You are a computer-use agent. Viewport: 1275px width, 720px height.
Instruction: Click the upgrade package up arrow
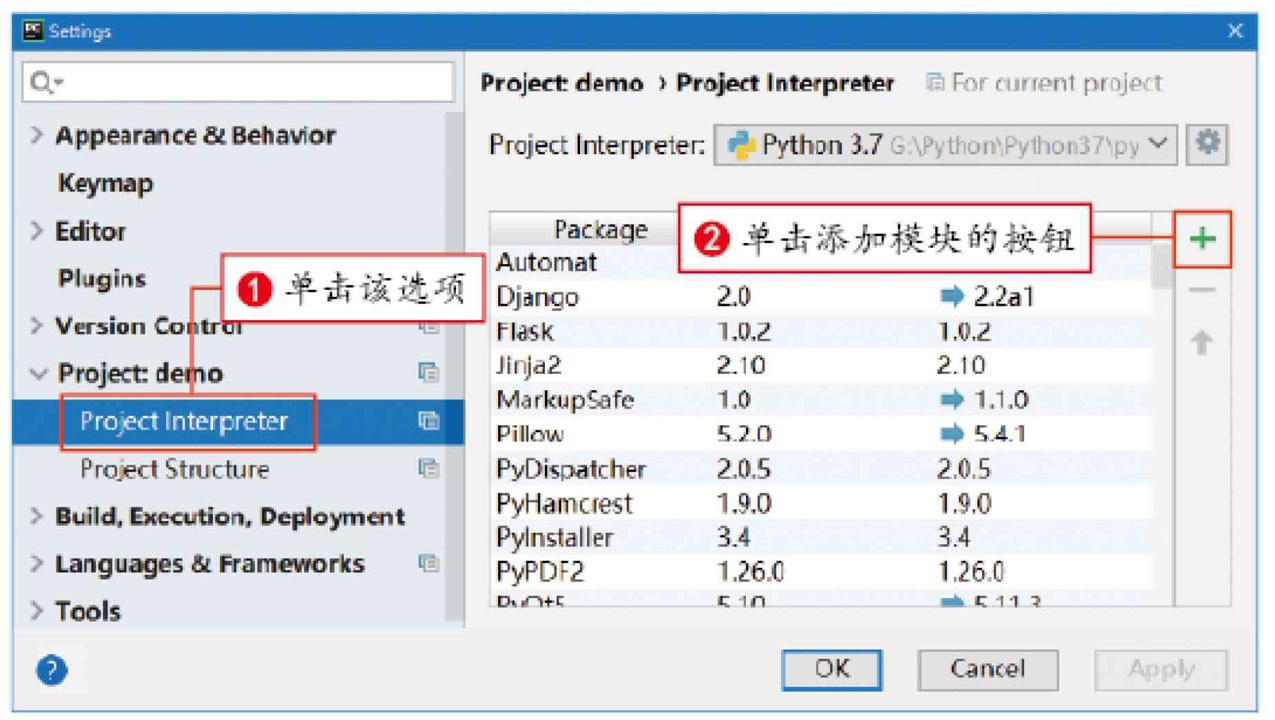coord(1202,343)
